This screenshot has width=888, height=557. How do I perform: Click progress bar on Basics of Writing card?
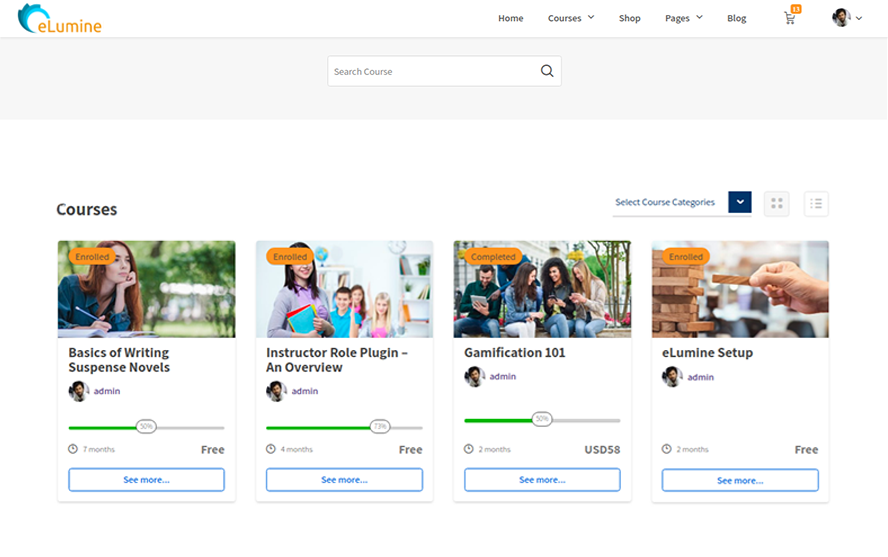click(147, 427)
